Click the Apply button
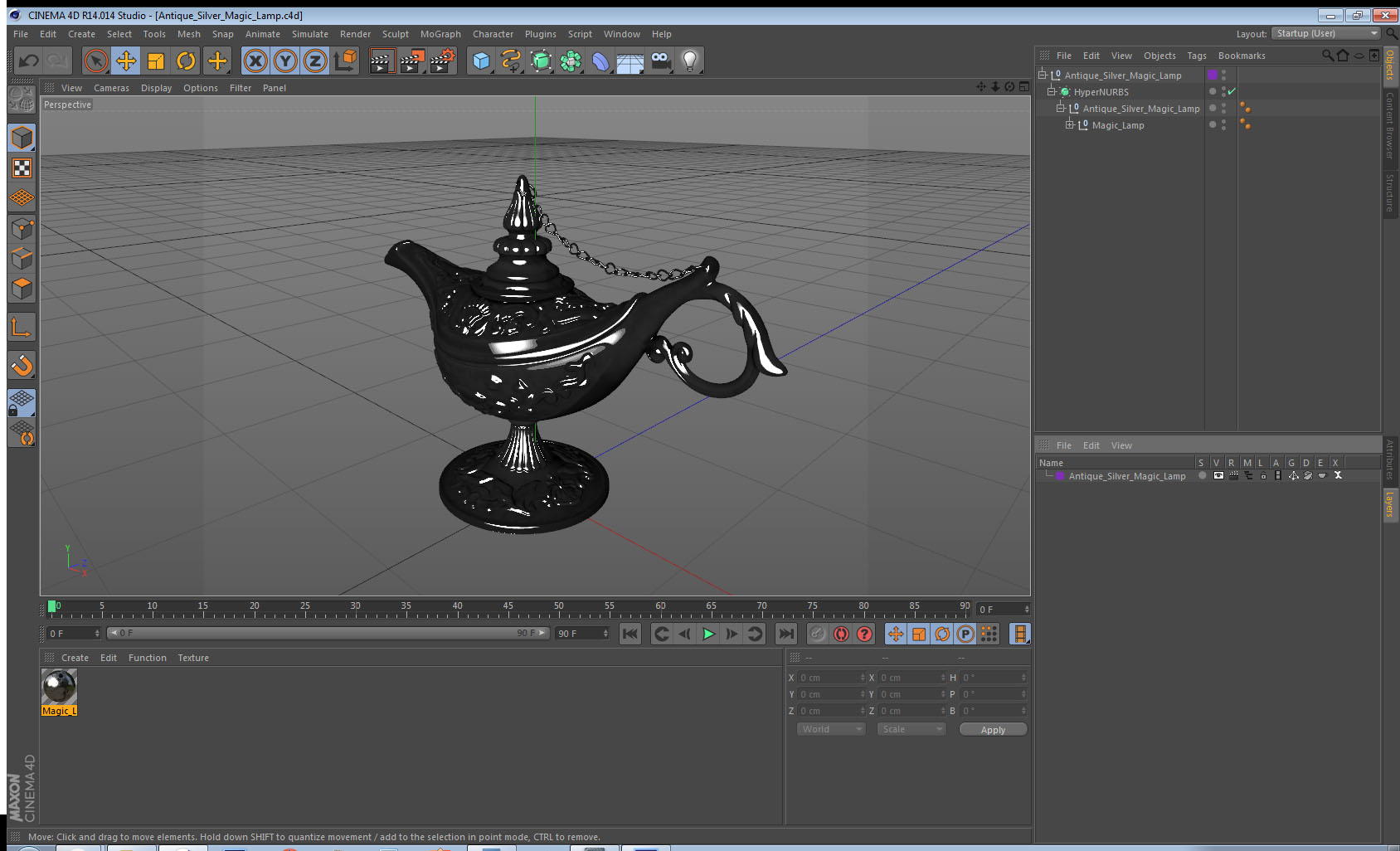Image resolution: width=1400 pixels, height=851 pixels. (993, 730)
